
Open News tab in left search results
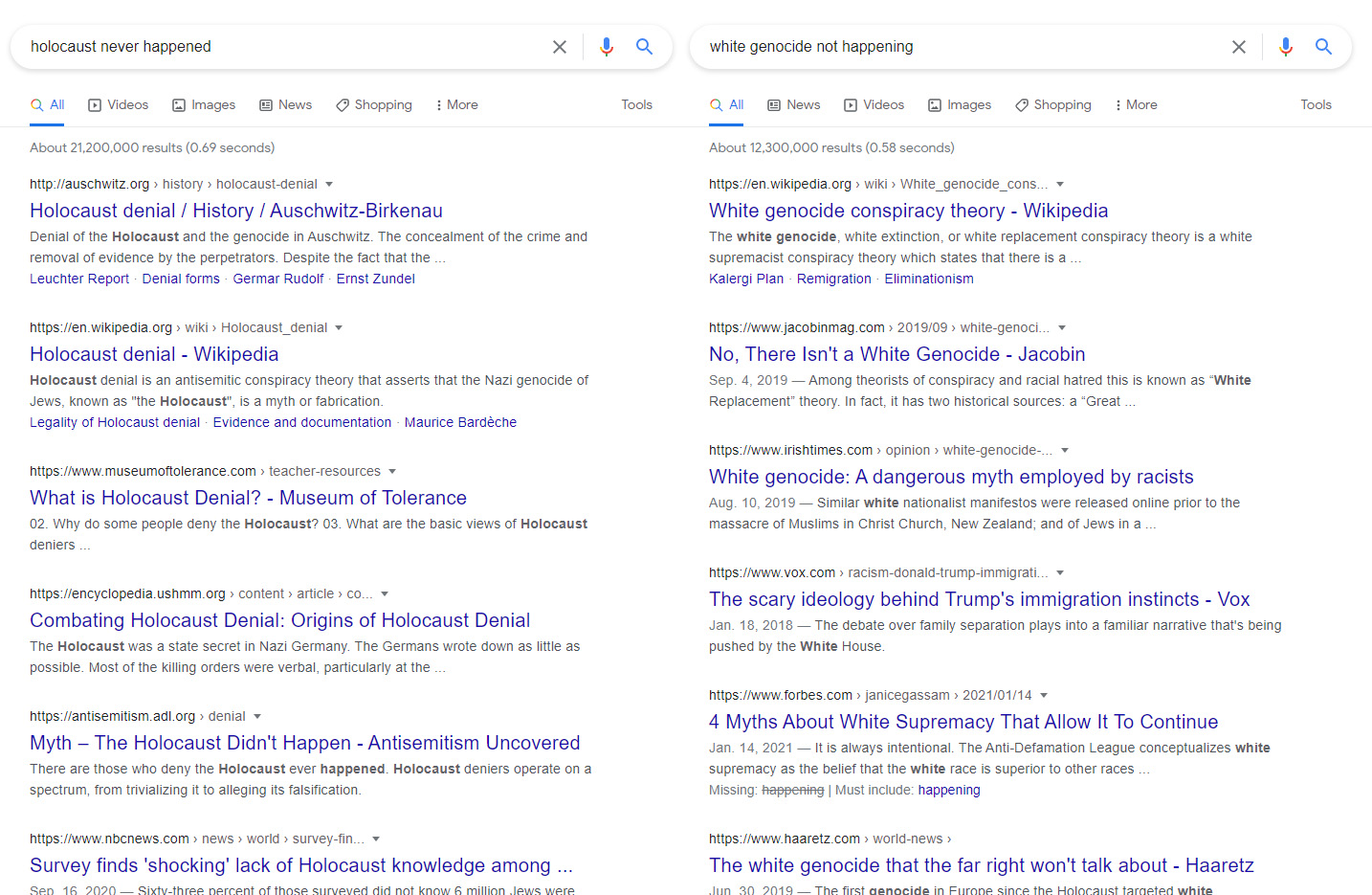point(286,105)
